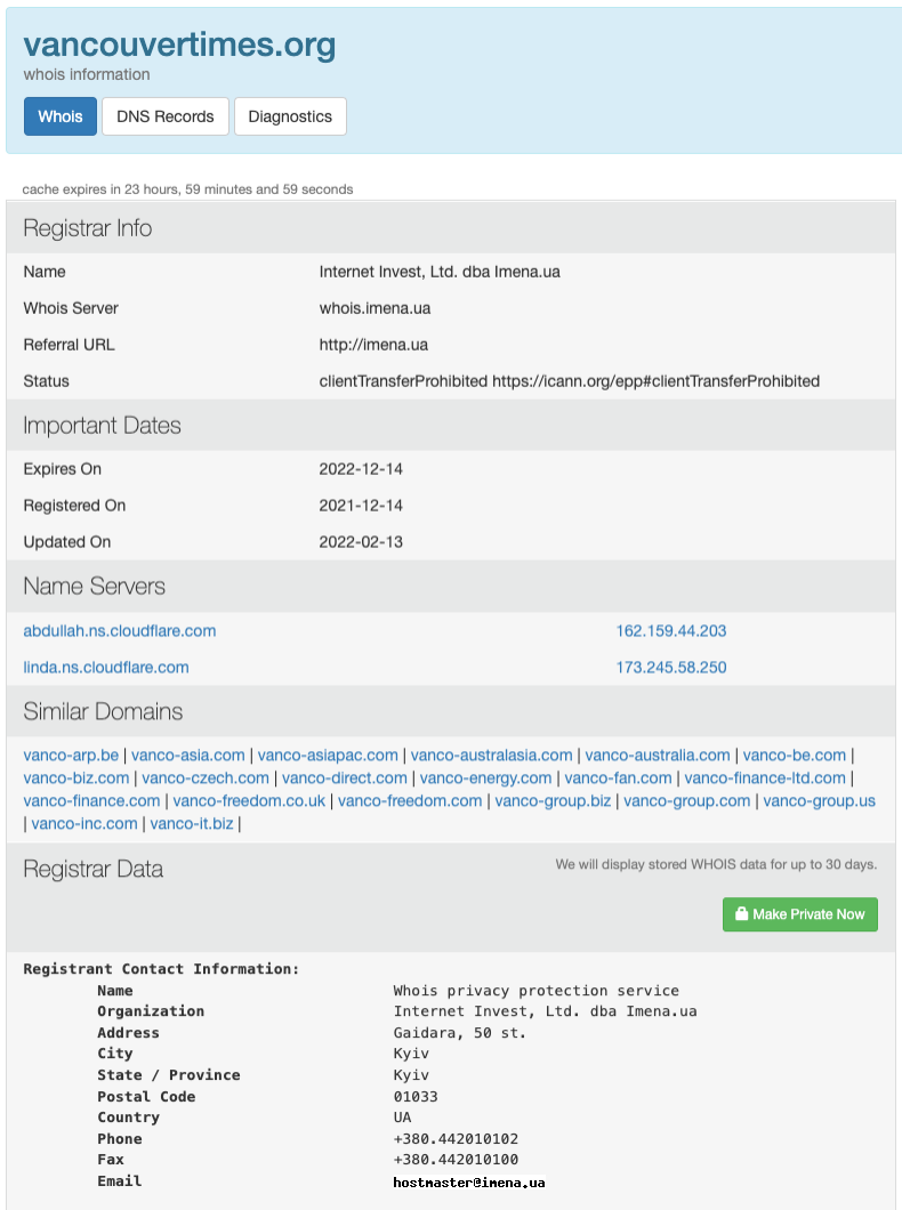
Task: Open the vanco-inc.com link
Action: [x=84, y=824]
